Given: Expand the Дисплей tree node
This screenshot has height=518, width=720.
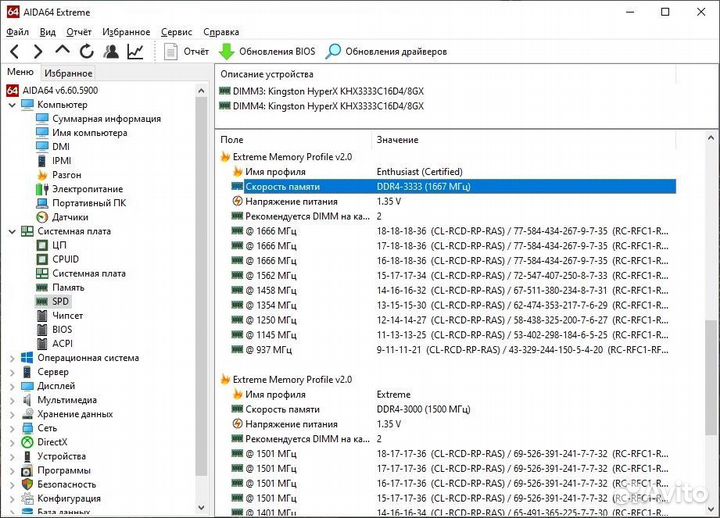Looking at the screenshot, I should point(12,386).
